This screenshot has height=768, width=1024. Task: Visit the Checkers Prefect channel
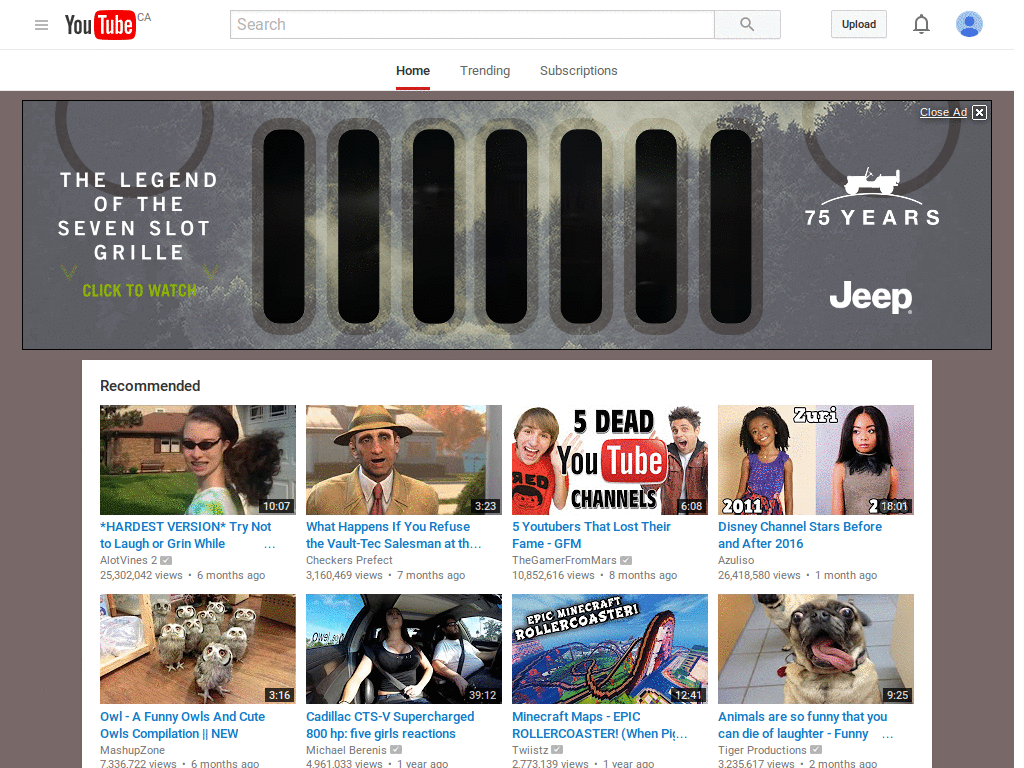[349, 560]
